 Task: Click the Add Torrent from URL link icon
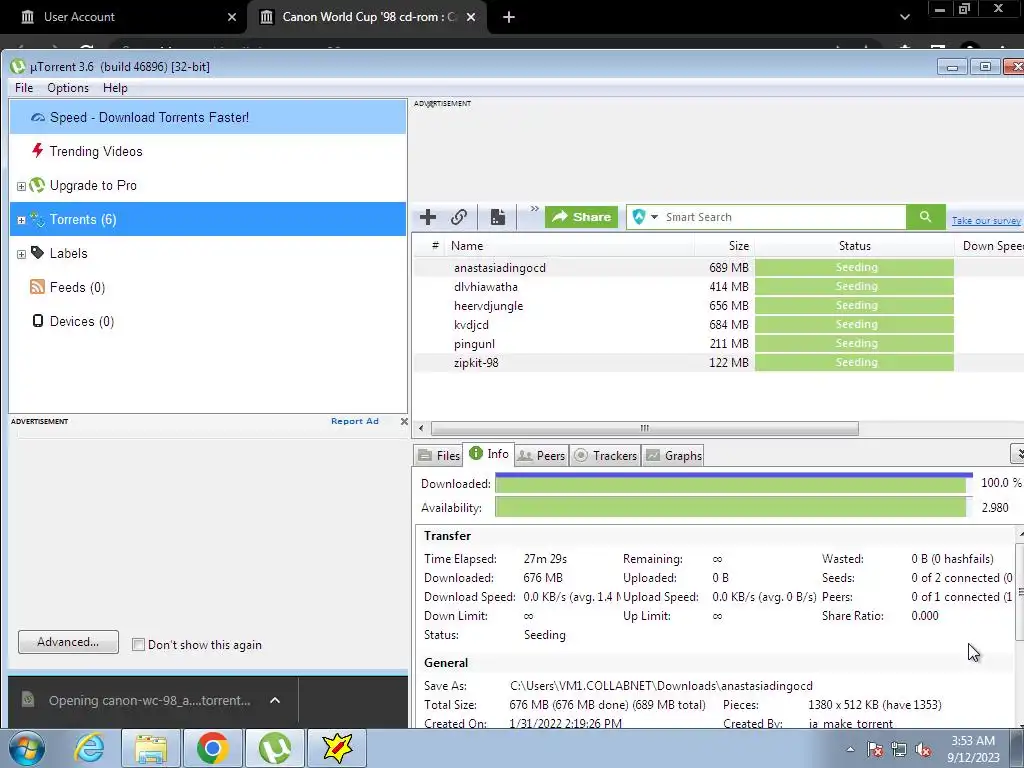click(x=459, y=217)
